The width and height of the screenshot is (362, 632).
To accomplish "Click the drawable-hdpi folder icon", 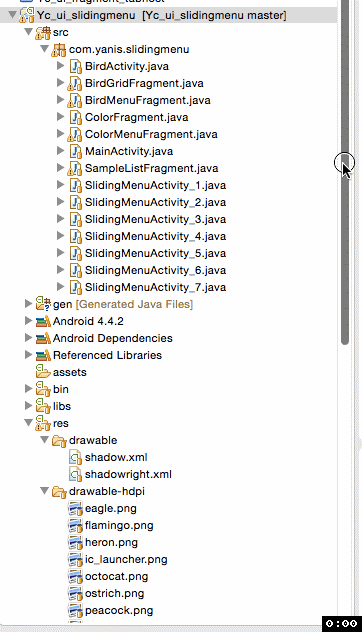I will point(59,491).
